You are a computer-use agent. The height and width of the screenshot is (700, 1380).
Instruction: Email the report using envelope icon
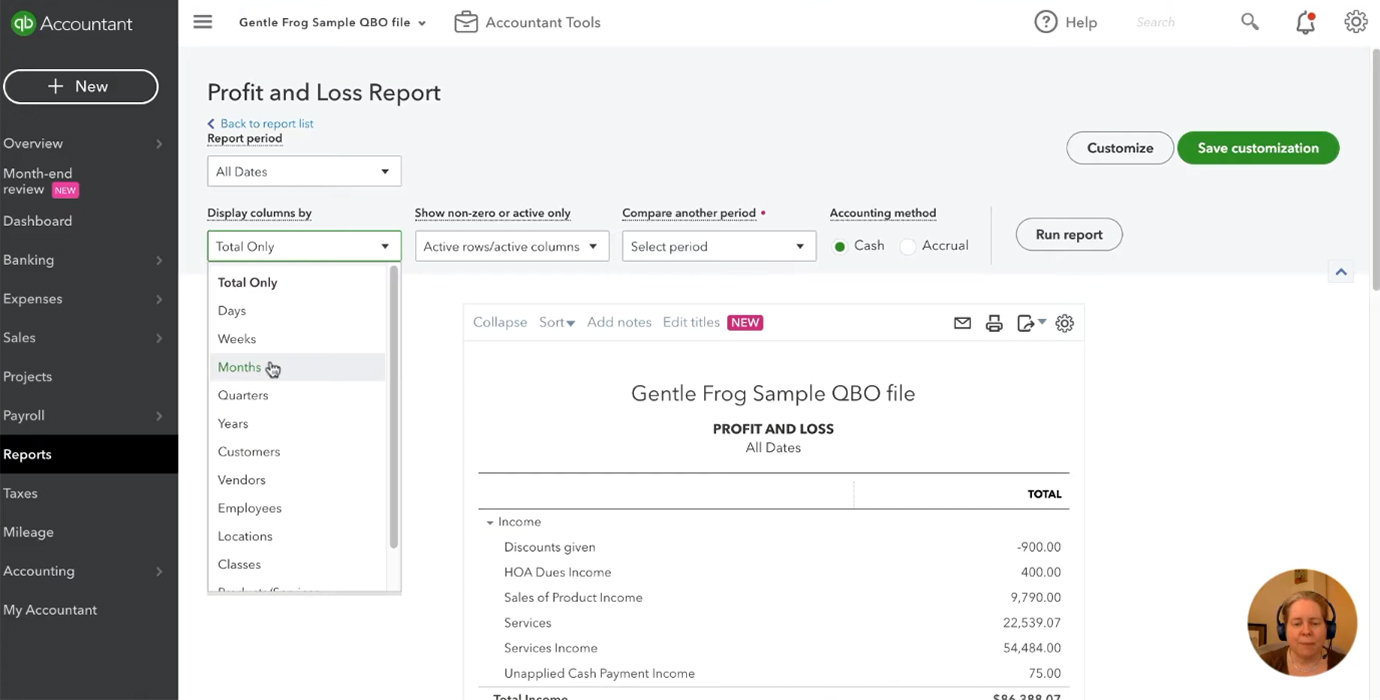(x=962, y=323)
